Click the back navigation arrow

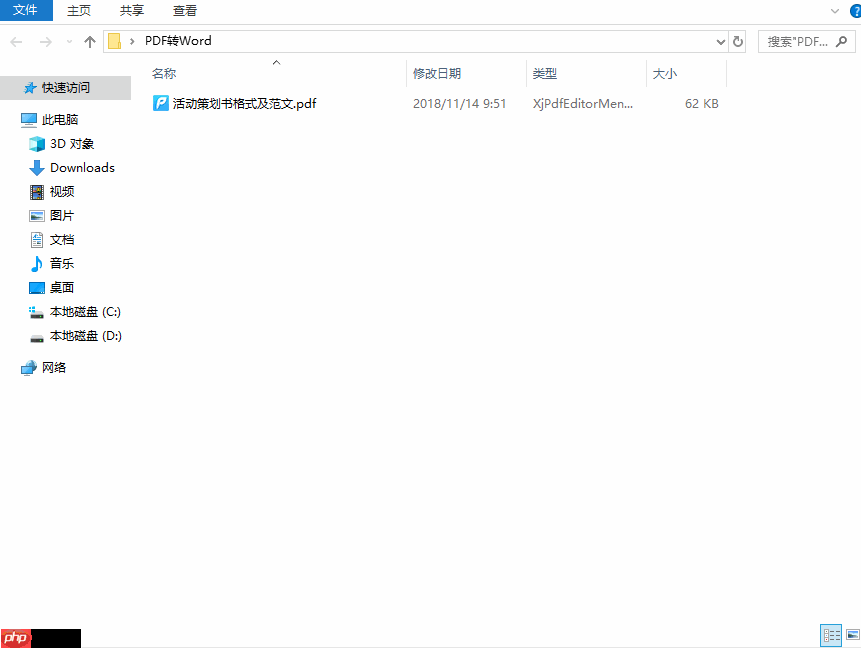16,41
